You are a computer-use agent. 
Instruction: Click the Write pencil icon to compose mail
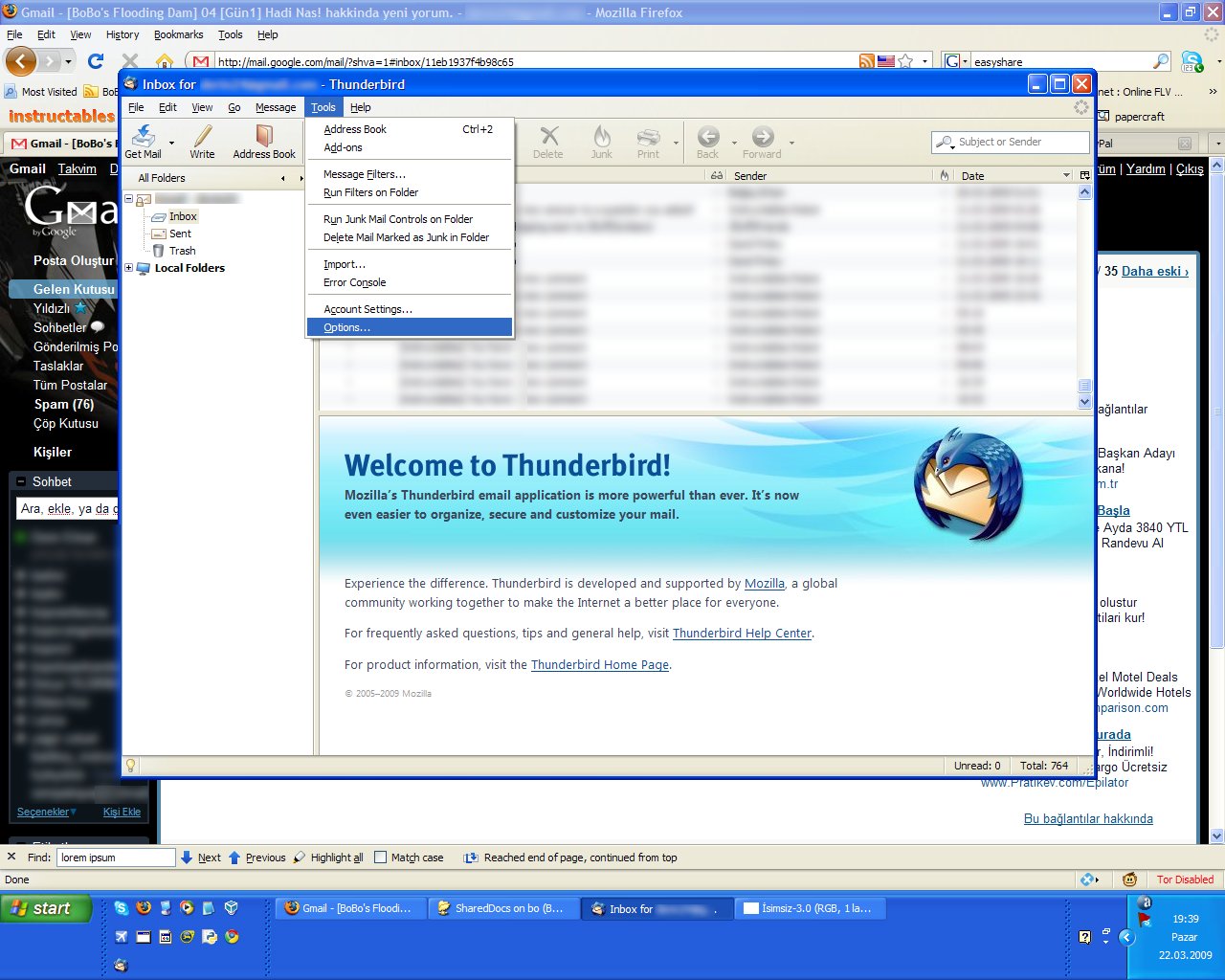(x=202, y=135)
